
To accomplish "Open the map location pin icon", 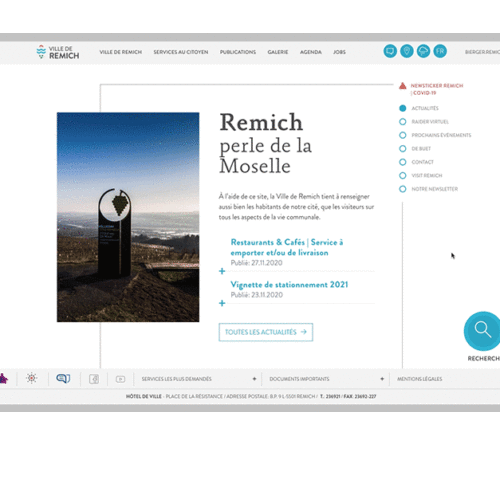I will click(x=407, y=51).
